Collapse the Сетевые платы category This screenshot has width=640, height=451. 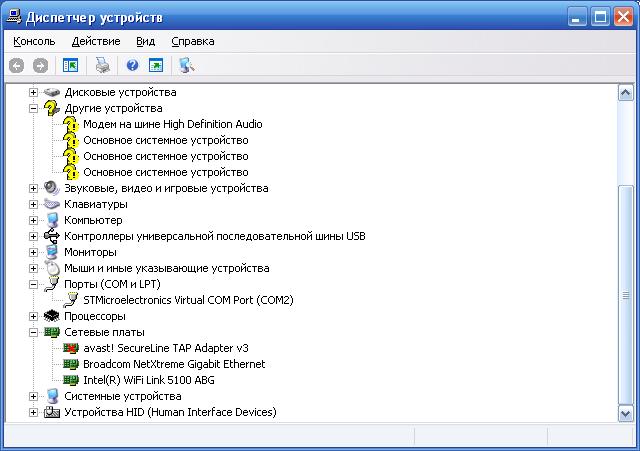pyautogui.click(x=33, y=332)
